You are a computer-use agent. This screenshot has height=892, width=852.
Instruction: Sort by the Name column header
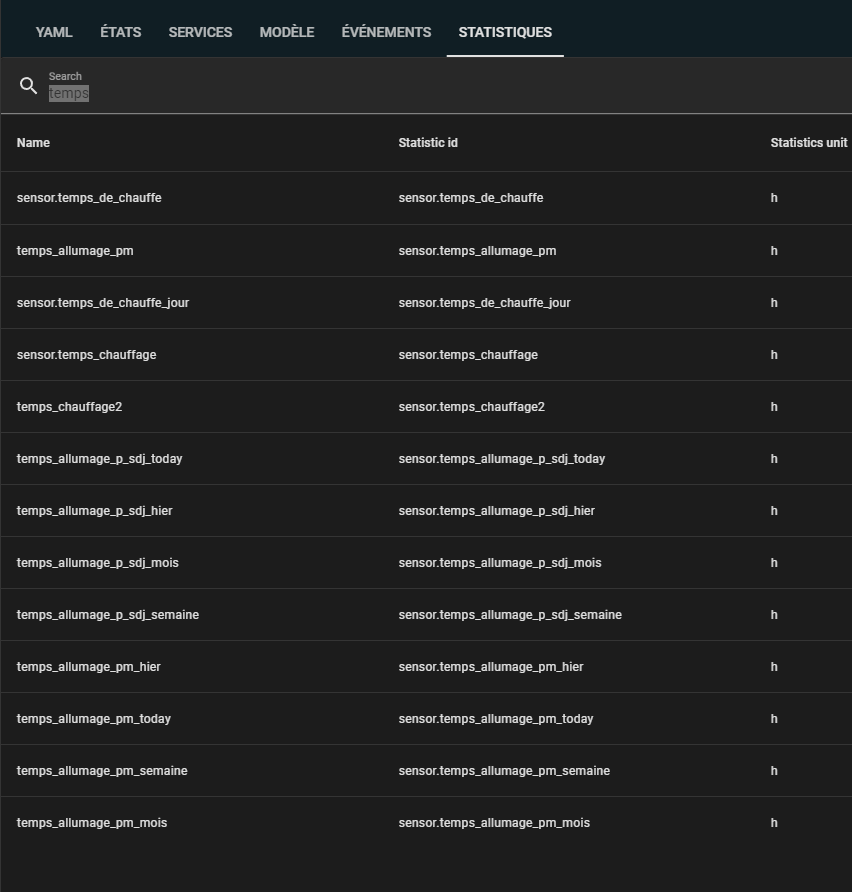click(33, 143)
